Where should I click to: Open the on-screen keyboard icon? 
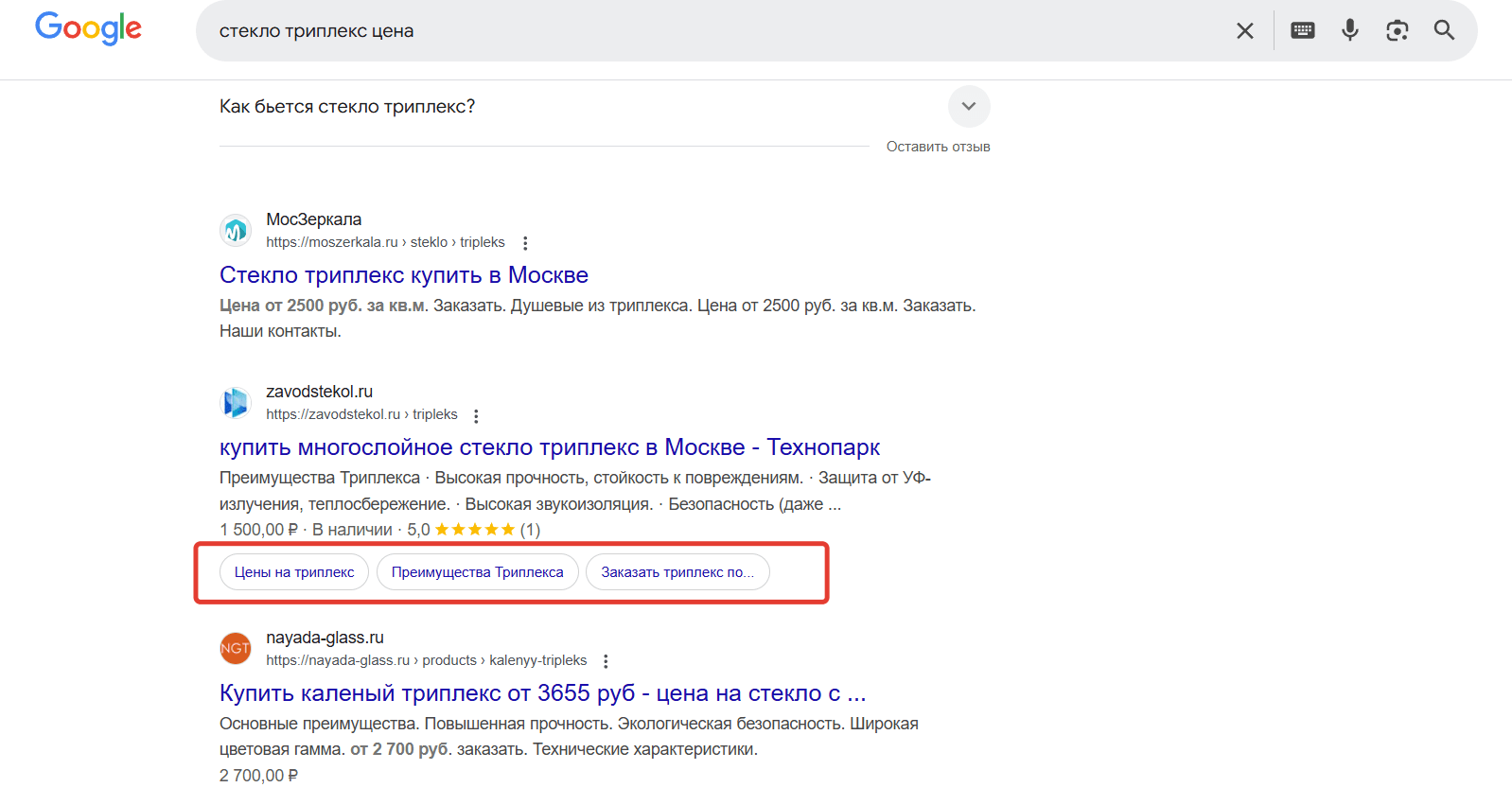coord(1303,30)
